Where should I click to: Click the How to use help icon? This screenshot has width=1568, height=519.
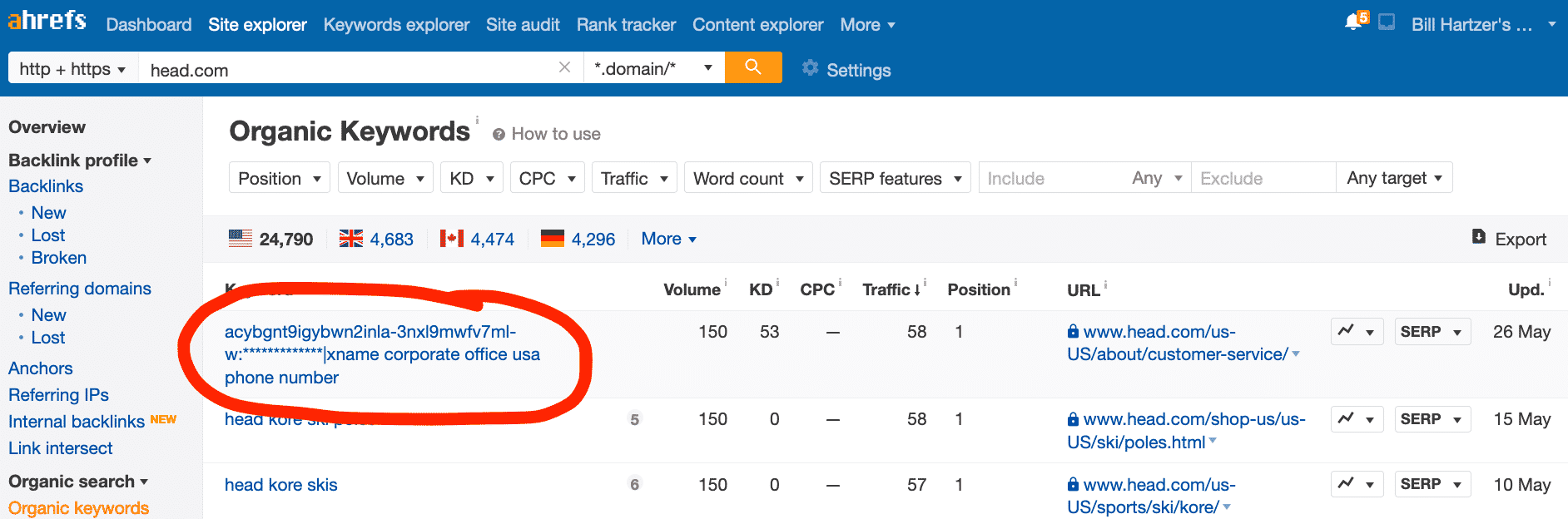(499, 134)
